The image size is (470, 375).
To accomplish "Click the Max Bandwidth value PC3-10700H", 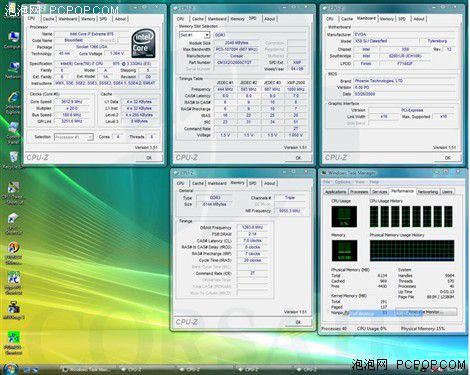I will point(236,49).
